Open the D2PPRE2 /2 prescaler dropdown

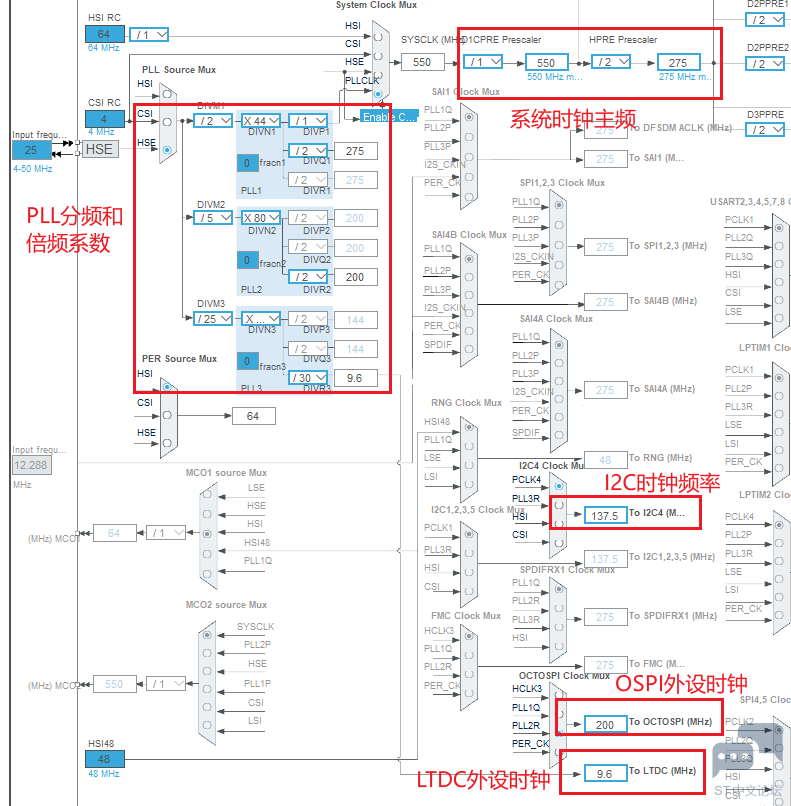point(765,64)
